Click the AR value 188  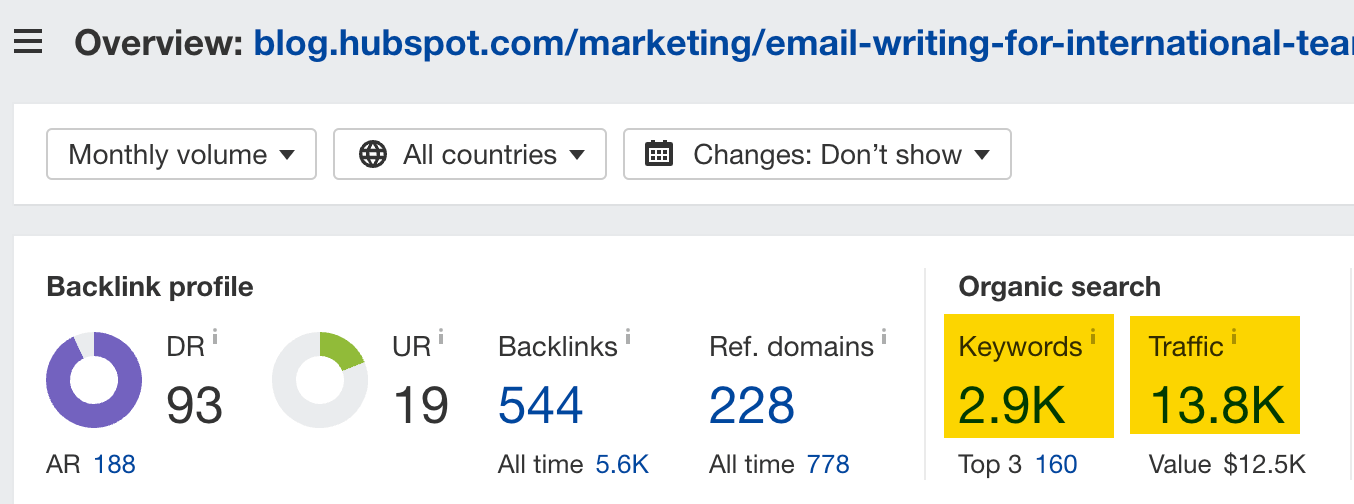pos(114,464)
